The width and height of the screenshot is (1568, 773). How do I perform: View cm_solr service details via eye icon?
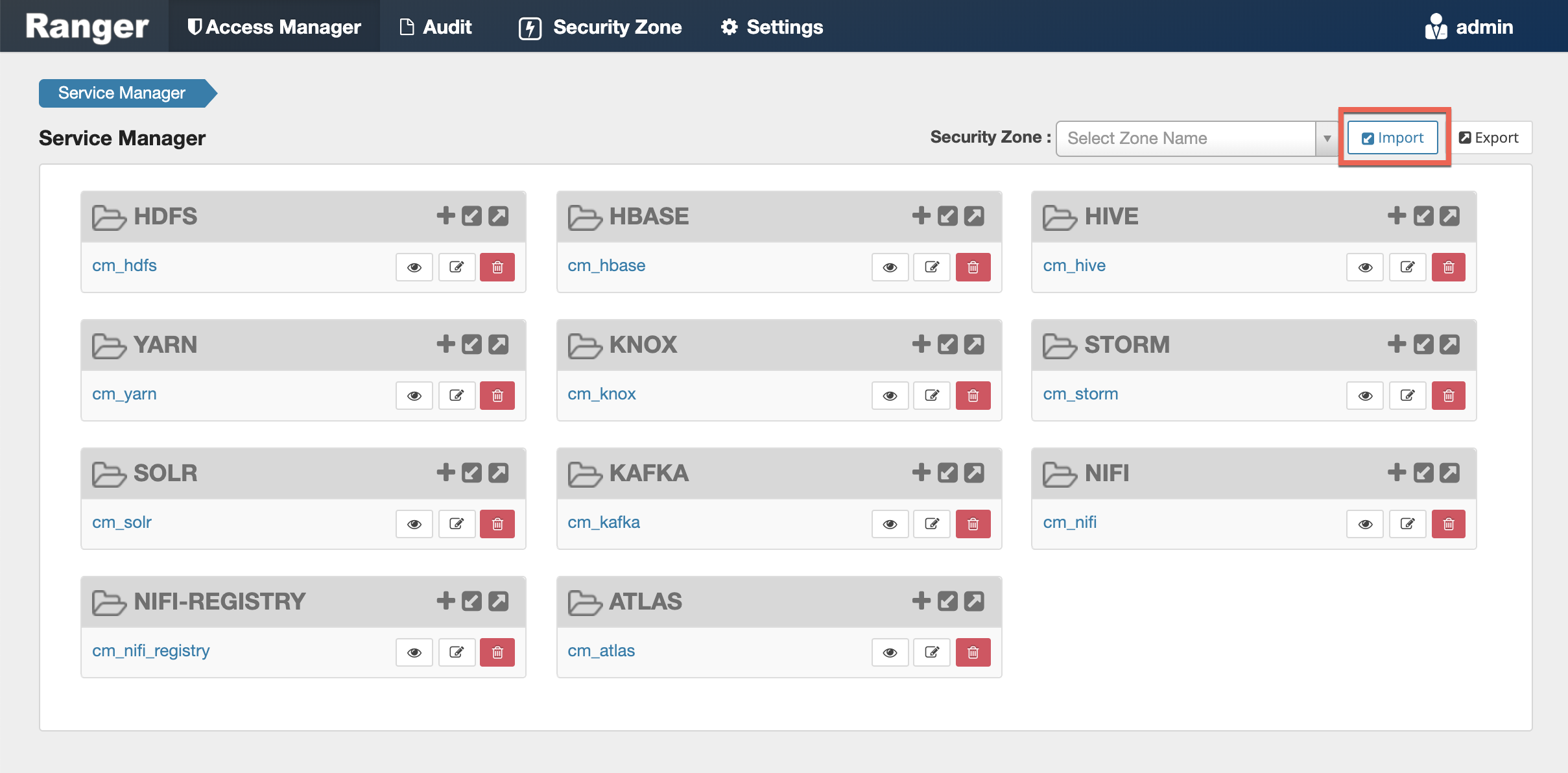pos(414,524)
